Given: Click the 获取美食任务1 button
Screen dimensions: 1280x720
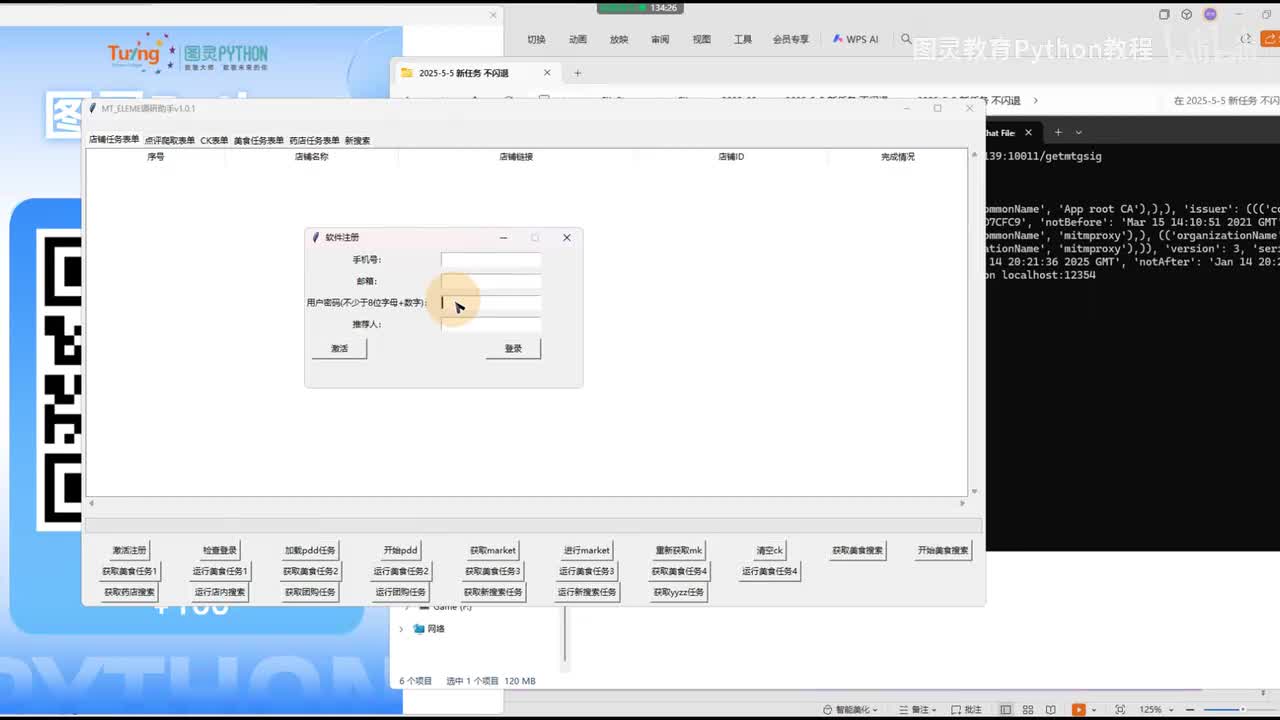Looking at the screenshot, I should (129, 571).
